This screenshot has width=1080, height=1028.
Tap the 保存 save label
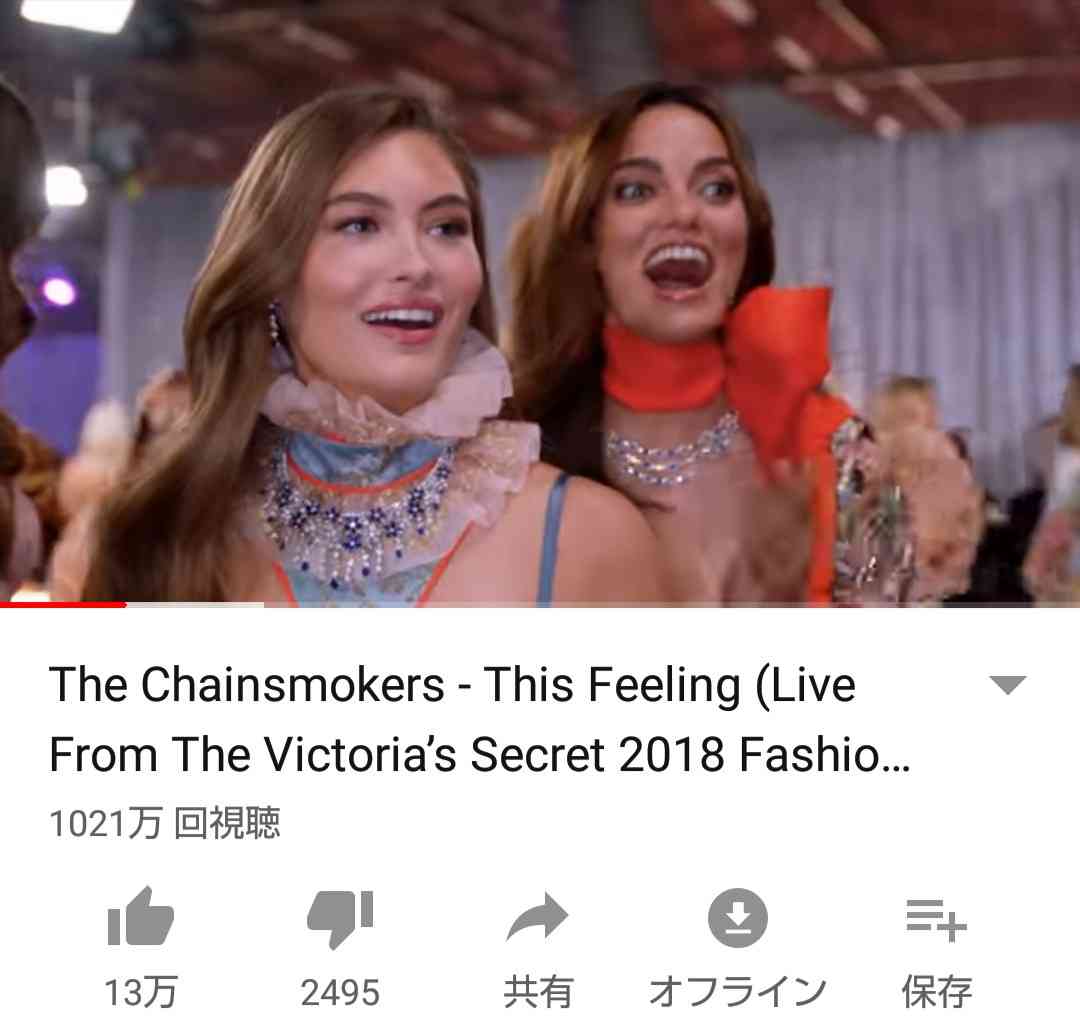click(x=937, y=992)
